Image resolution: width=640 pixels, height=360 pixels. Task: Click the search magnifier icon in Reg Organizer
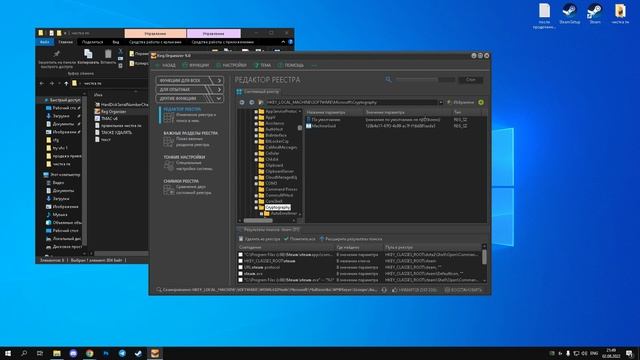click(389, 80)
